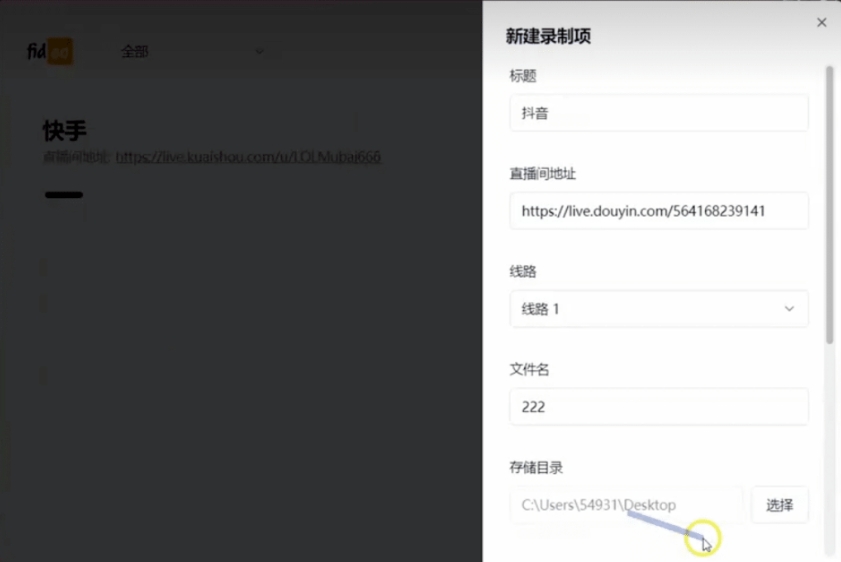Click the 标题 input field containing 抖音
841x562 pixels.
click(x=659, y=113)
